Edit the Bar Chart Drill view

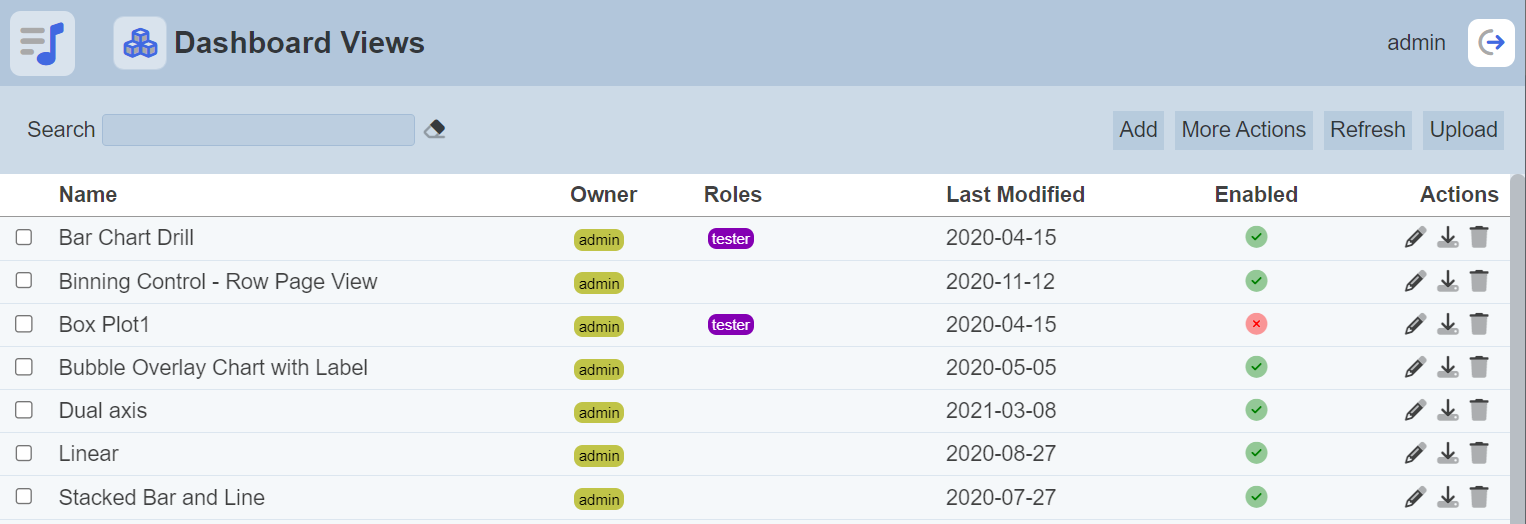(1415, 237)
